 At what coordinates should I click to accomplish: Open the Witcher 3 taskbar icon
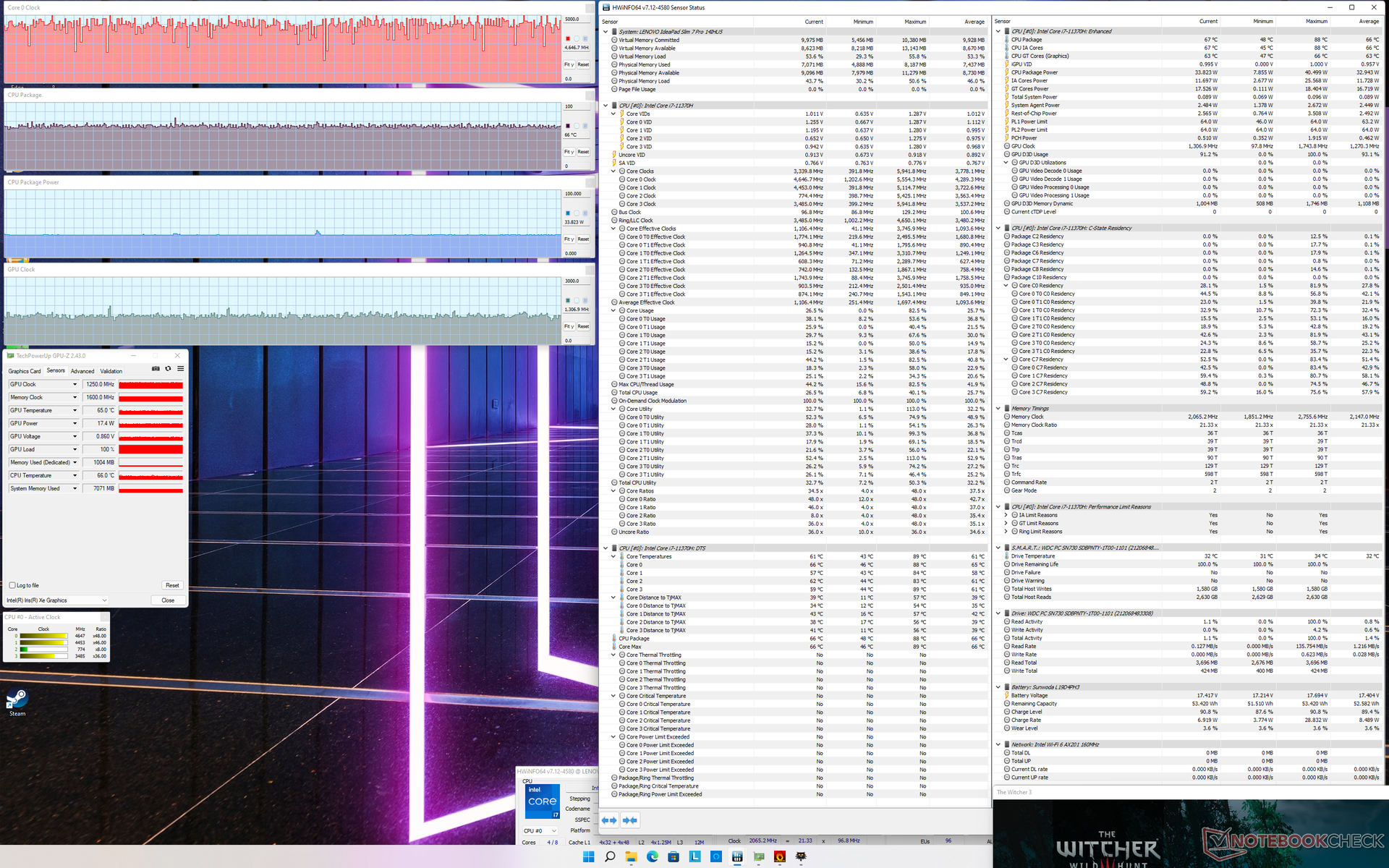point(801,856)
